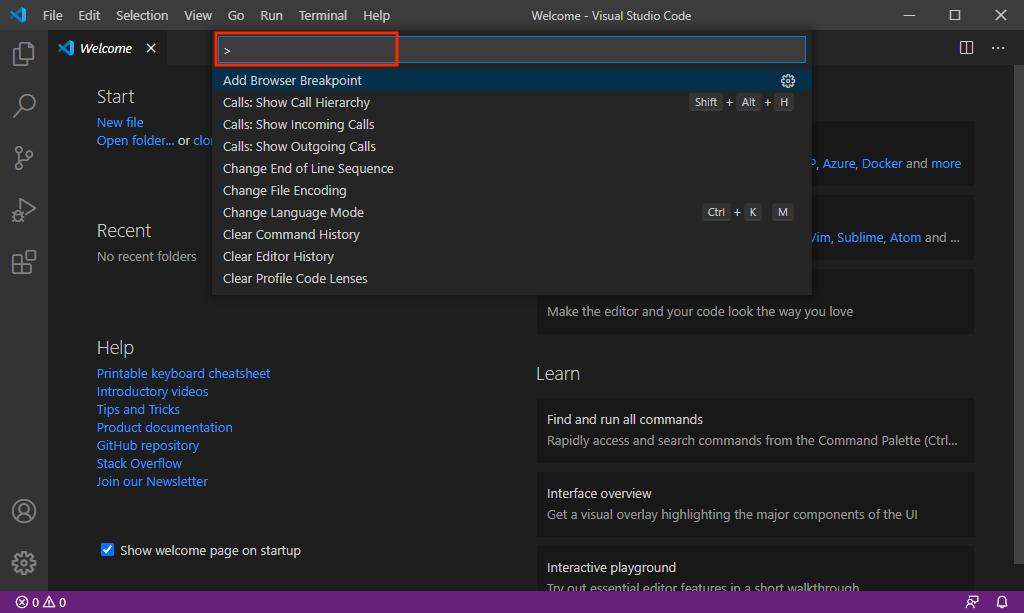Open the Extensions view icon
The width and height of the screenshot is (1024, 613).
[24, 262]
